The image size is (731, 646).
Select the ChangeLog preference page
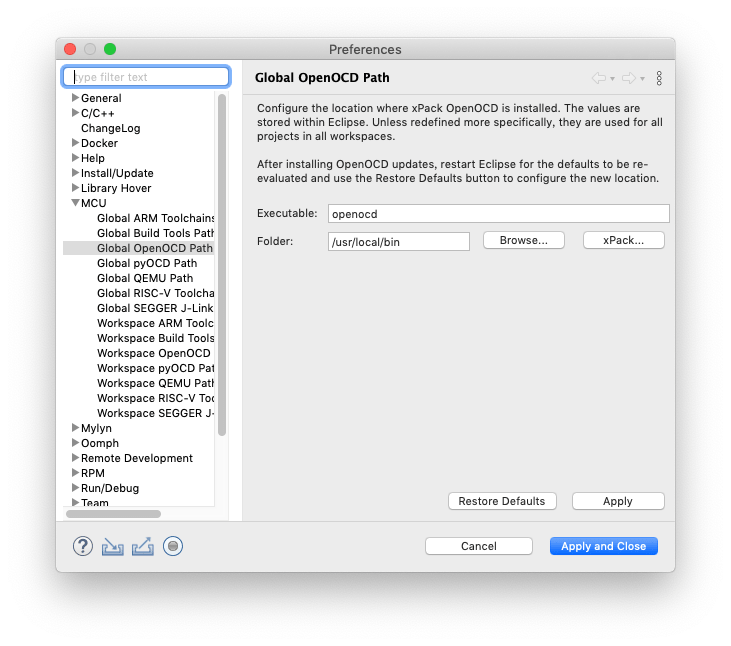[x=110, y=128]
